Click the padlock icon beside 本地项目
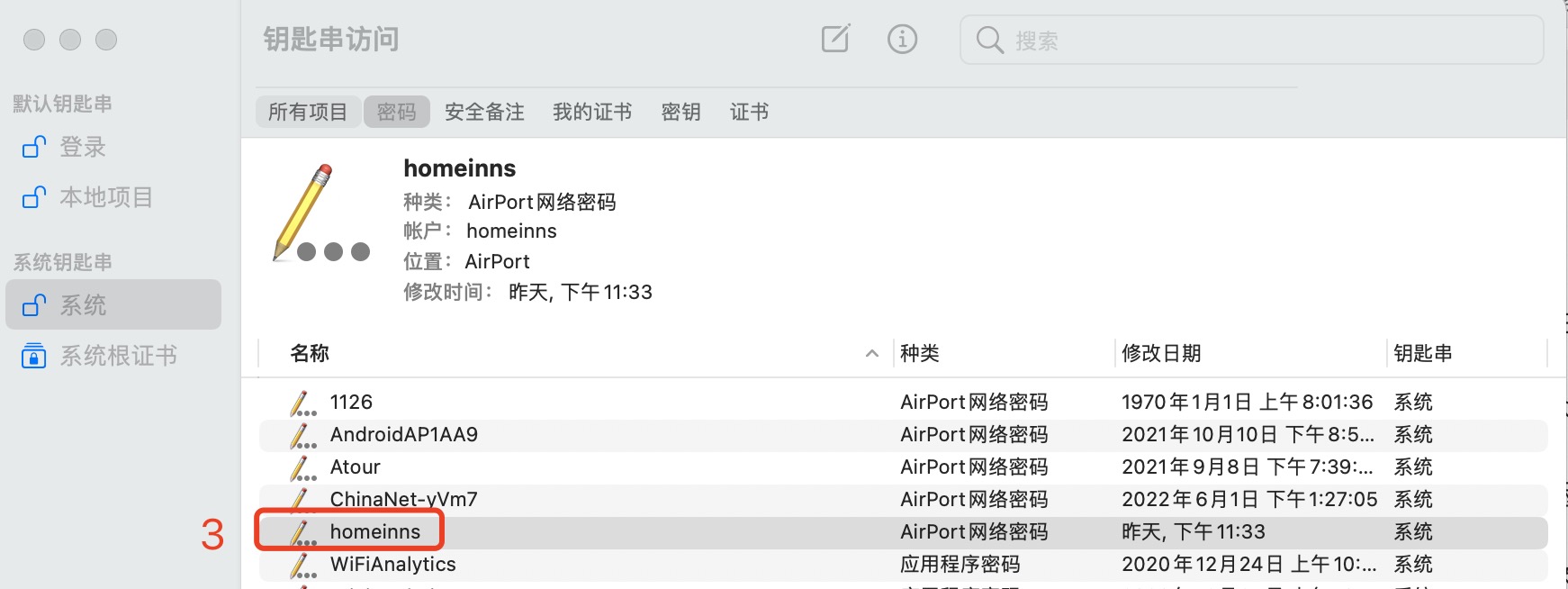 [34, 196]
